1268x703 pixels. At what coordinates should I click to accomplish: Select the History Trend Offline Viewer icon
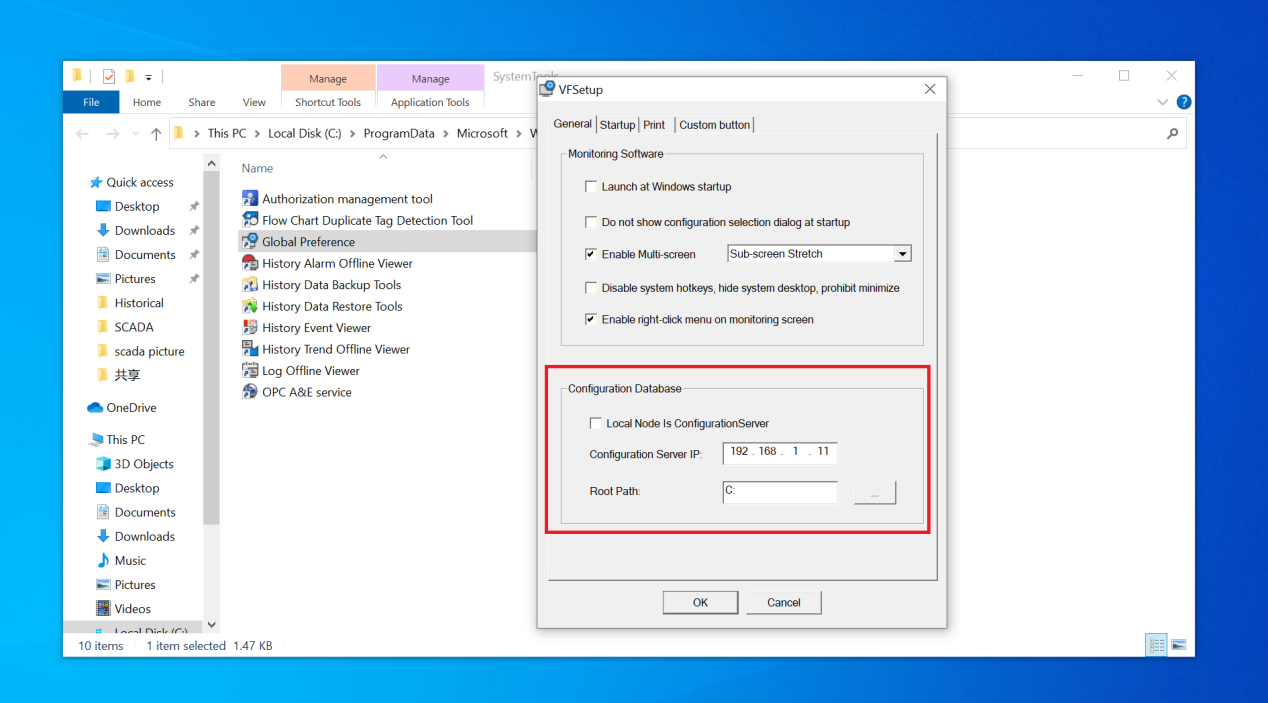pos(250,349)
